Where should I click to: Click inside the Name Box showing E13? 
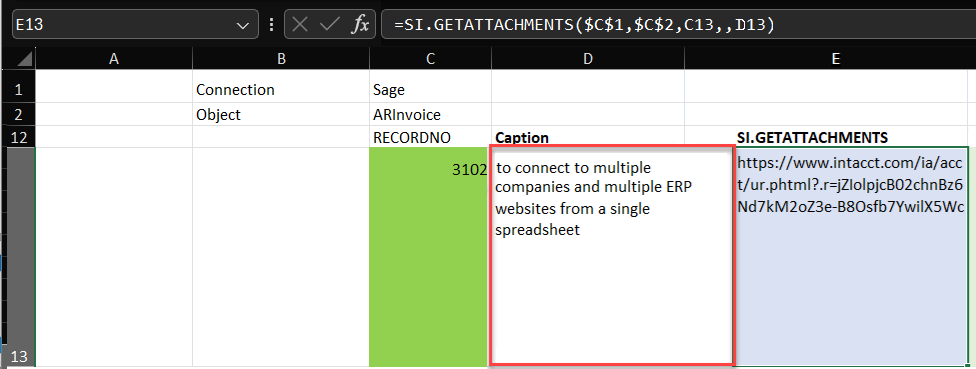coord(123,25)
